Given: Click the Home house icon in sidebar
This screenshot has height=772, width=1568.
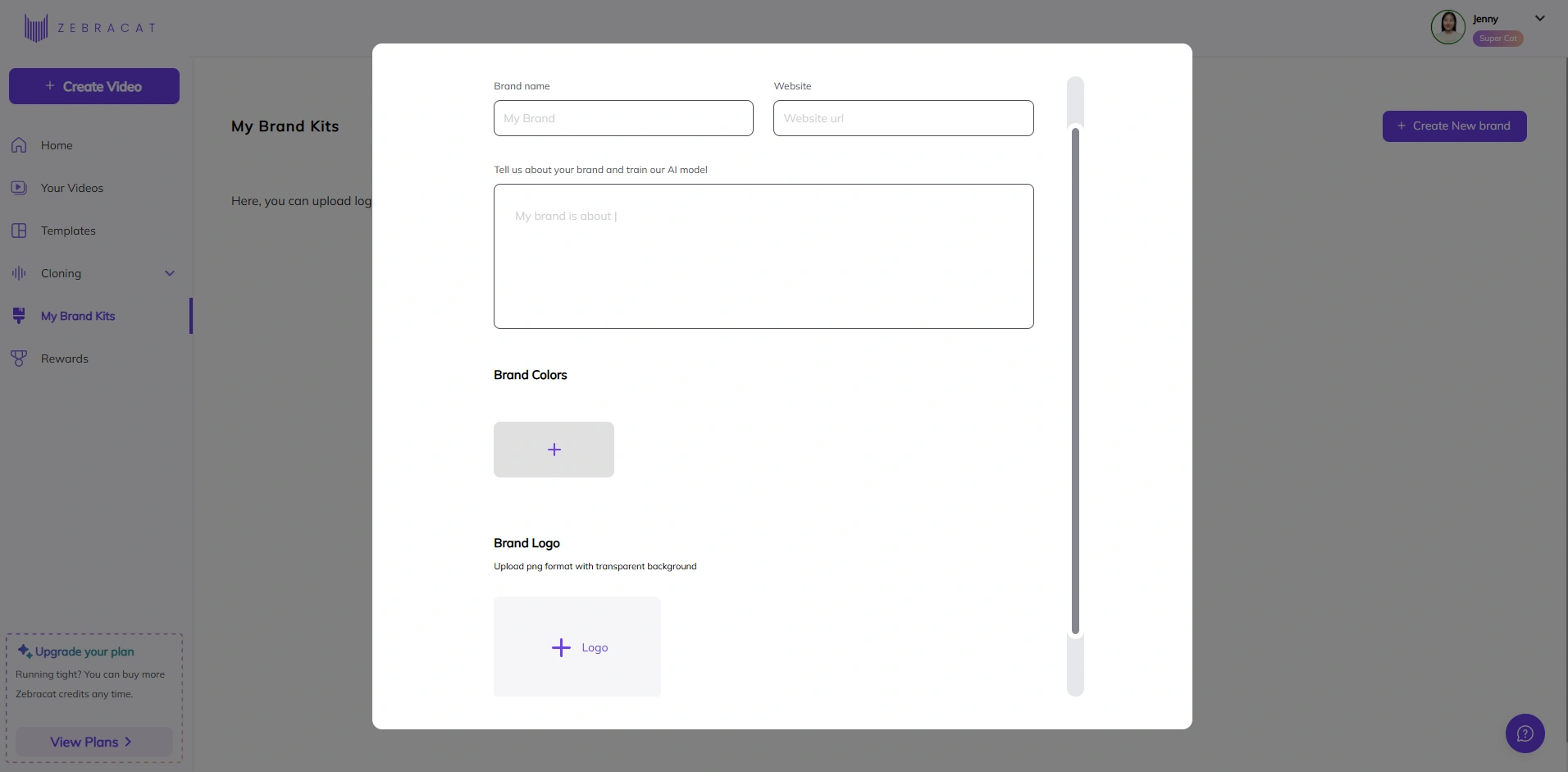Looking at the screenshot, I should click(19, 145).
